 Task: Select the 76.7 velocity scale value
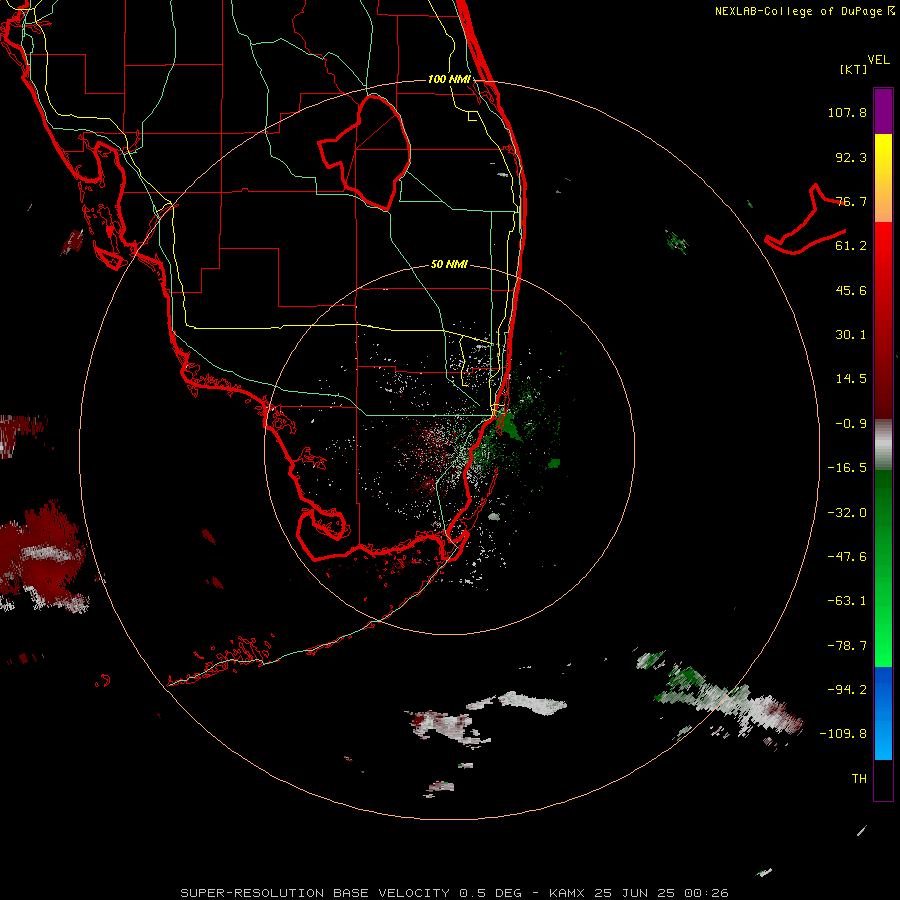[851, 201]
